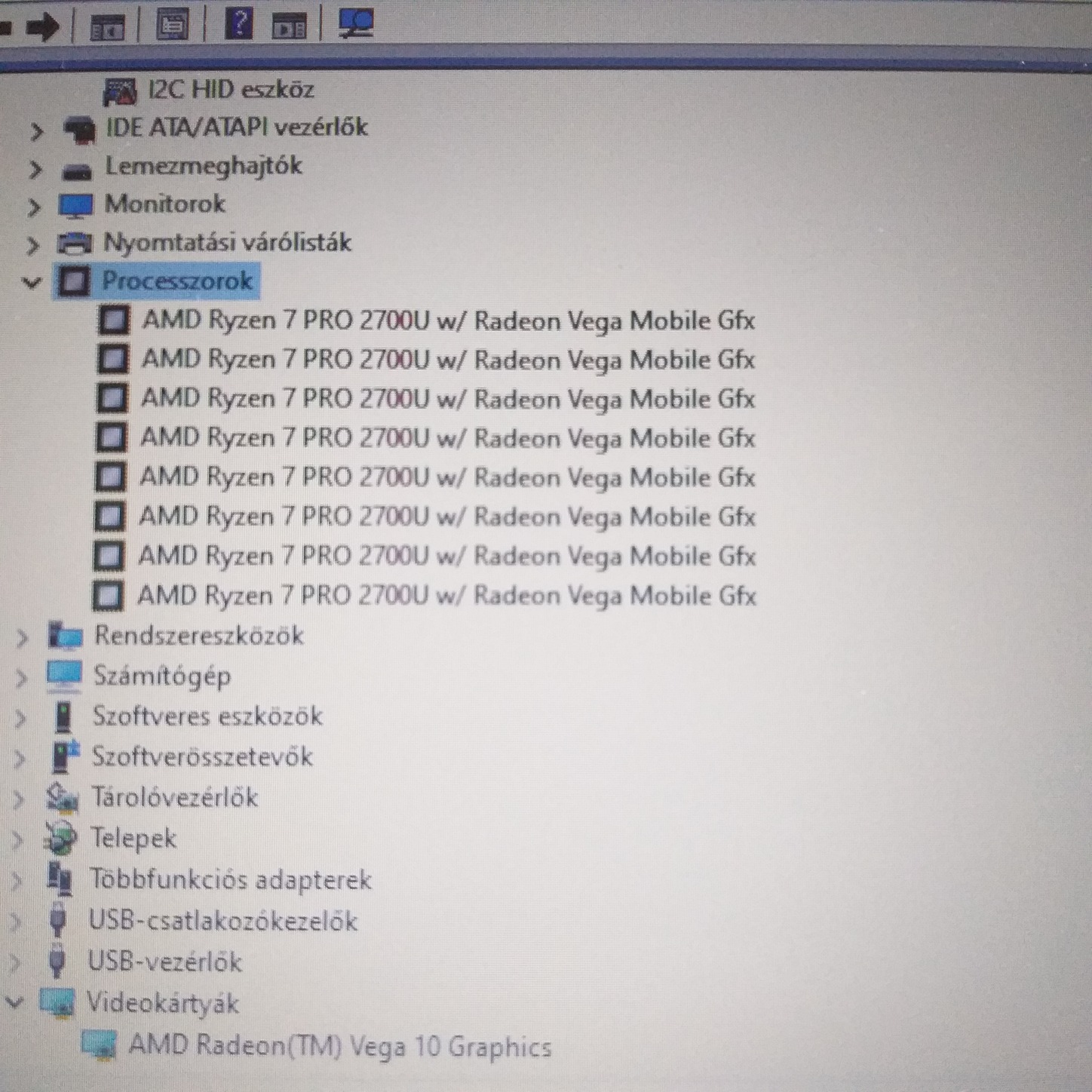
Task: Click the Lemezmeghajtók drive icon
Action: (76, 171)
